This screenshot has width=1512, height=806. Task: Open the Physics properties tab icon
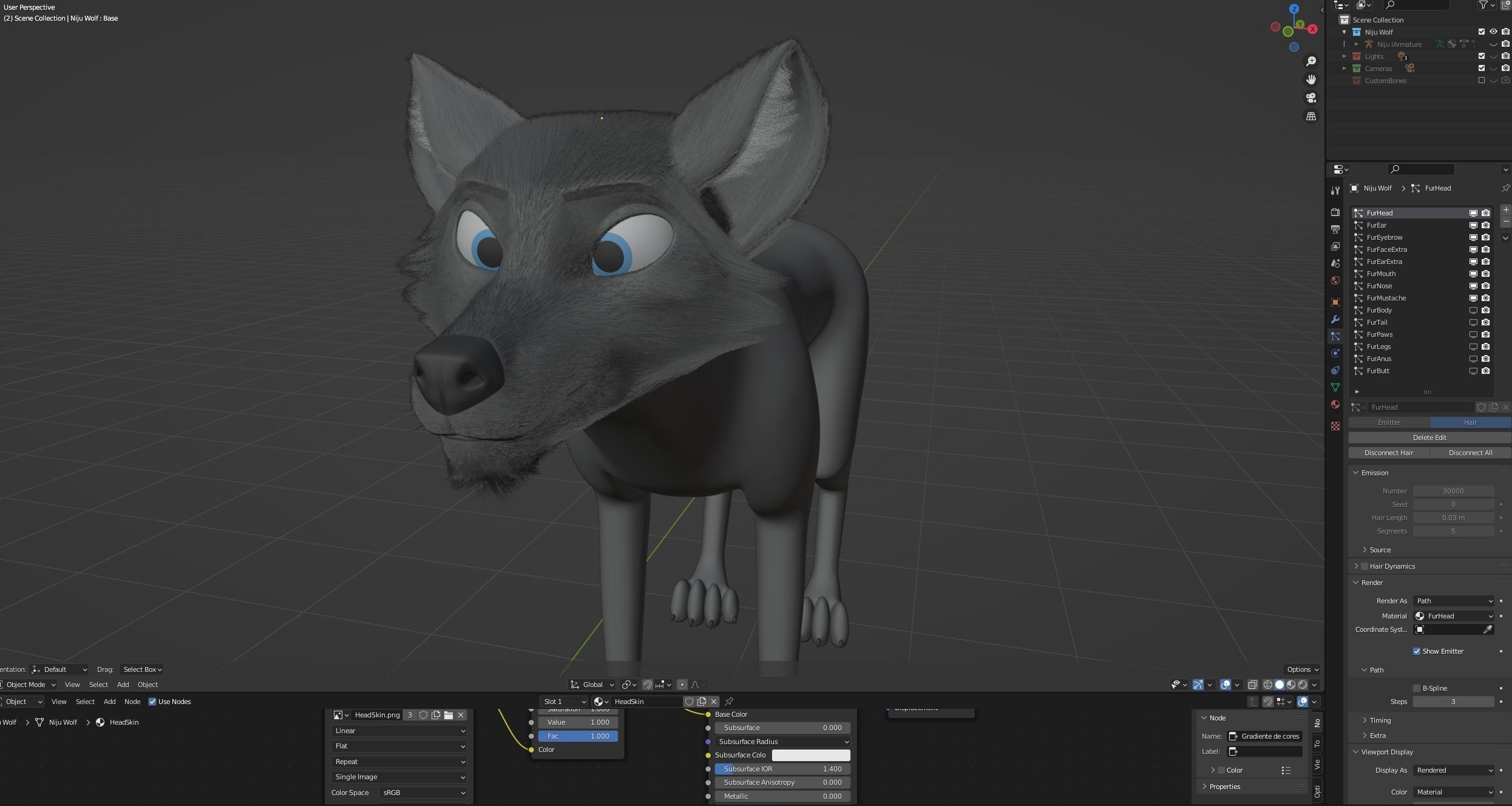tap(1335, 353)
